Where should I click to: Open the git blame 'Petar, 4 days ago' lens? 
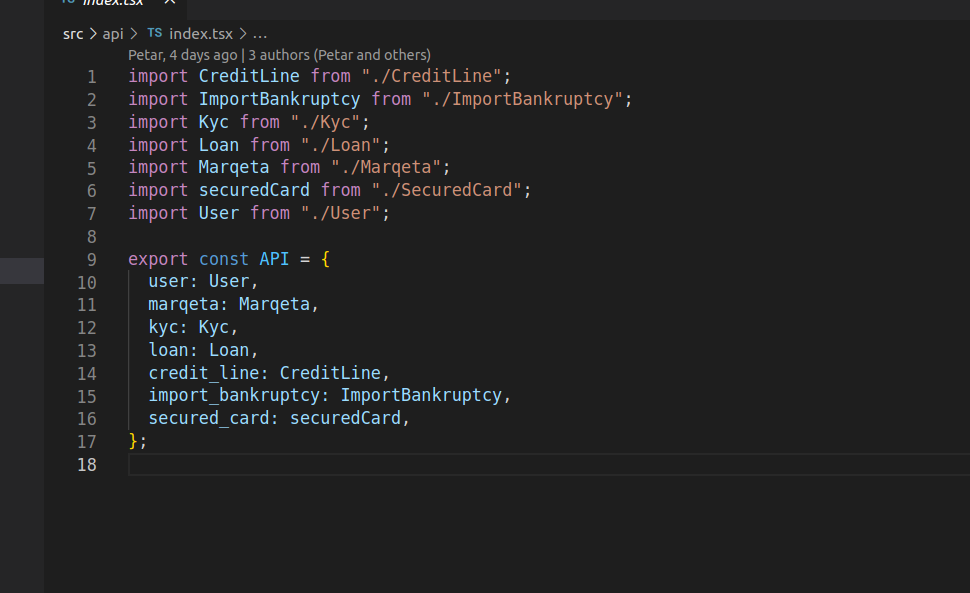click(182, 55)
